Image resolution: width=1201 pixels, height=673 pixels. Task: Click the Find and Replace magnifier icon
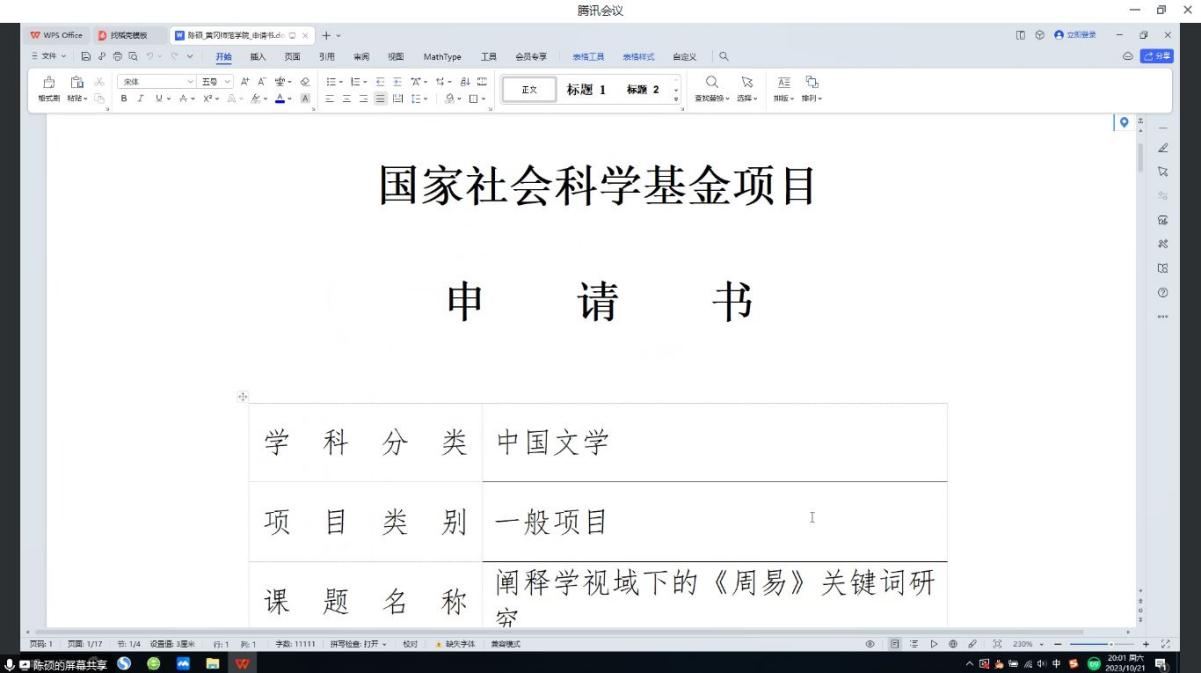click(x=712, y=83)
